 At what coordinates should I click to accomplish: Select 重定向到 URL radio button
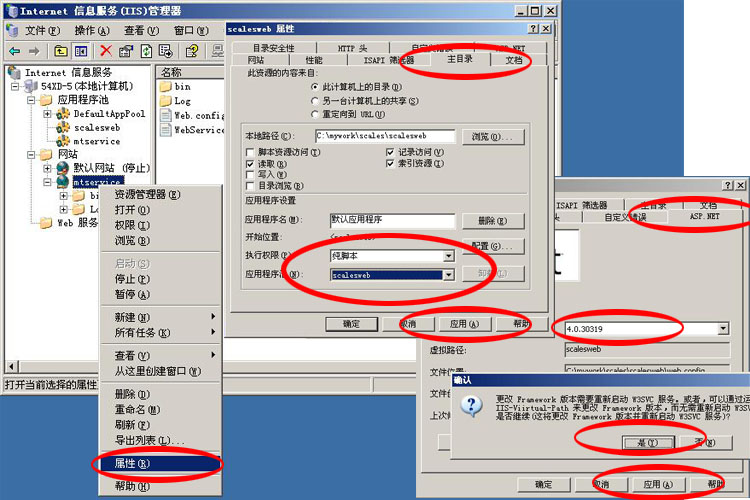coord(314,114)
